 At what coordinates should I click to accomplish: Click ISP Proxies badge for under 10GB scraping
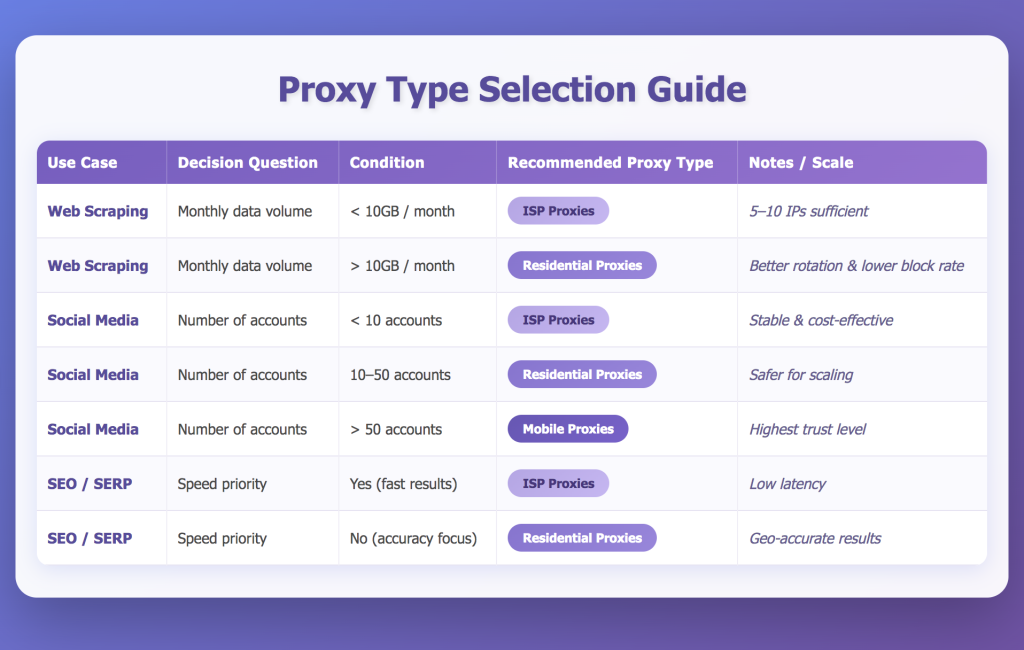click(x=558, y=211)
